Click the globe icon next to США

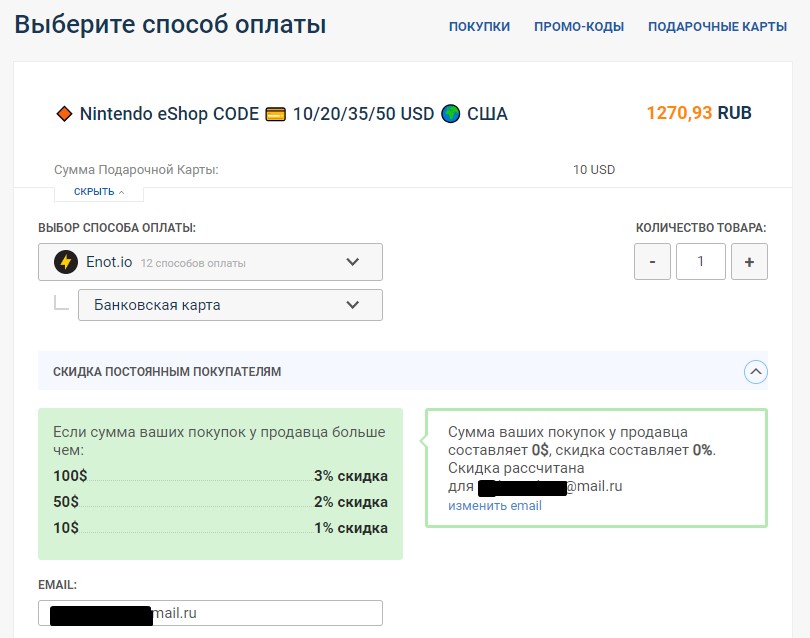(x=451, y=114)
